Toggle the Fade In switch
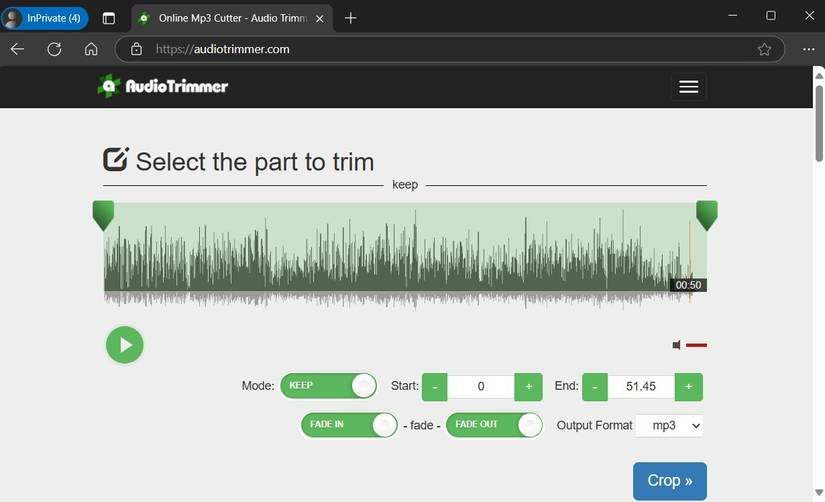Viewport: 825px width, 502px height. 349,425
